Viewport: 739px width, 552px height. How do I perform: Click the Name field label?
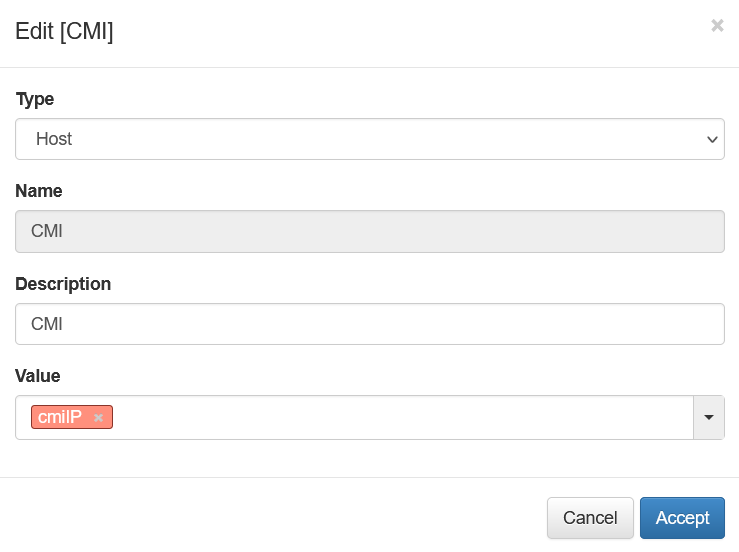point(39,191)
